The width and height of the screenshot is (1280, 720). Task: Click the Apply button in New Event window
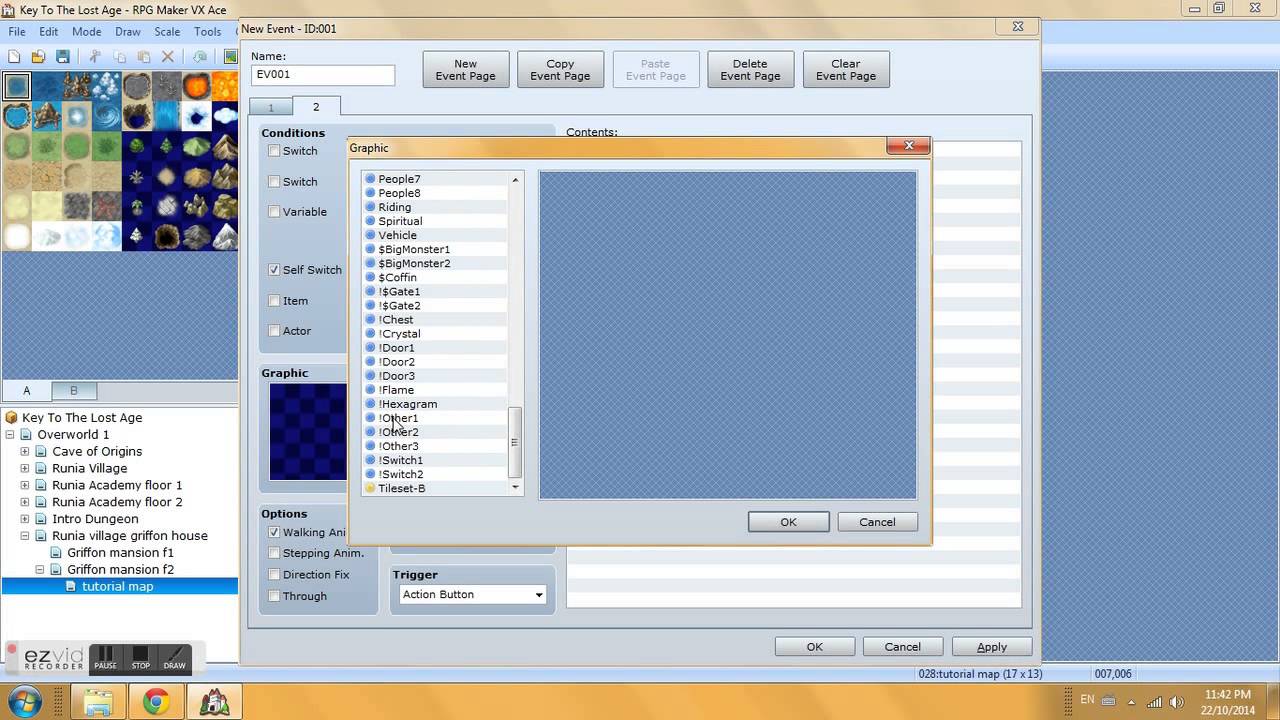click(991, 647)
